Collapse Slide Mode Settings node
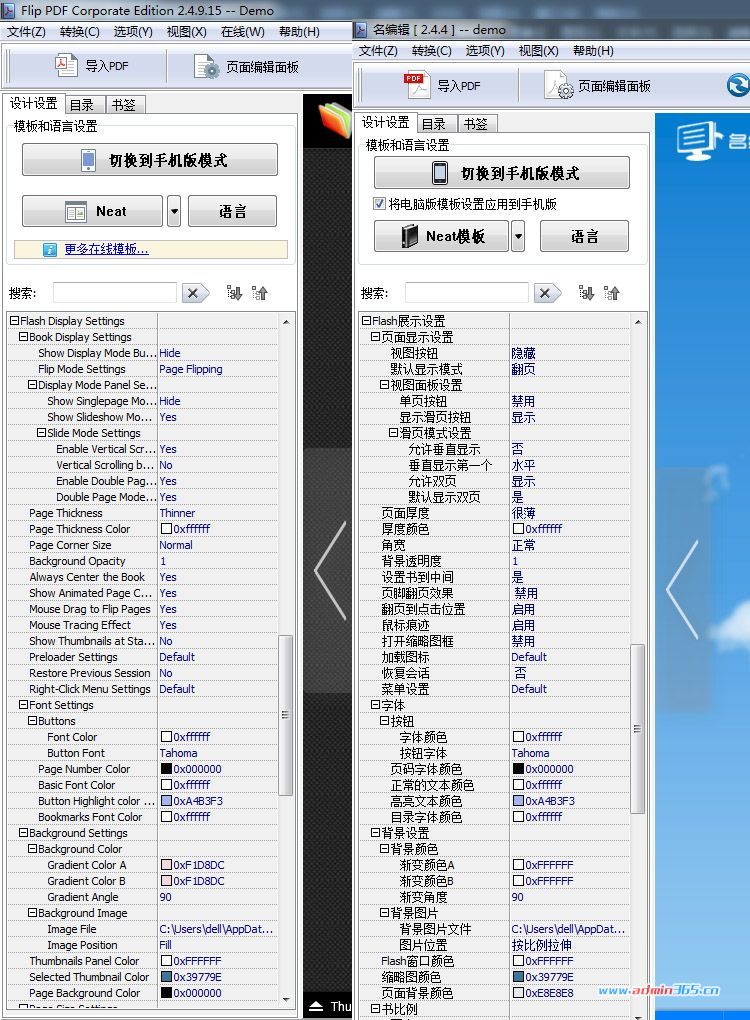Screen dimensions: 750x1020 click(41, 433)
